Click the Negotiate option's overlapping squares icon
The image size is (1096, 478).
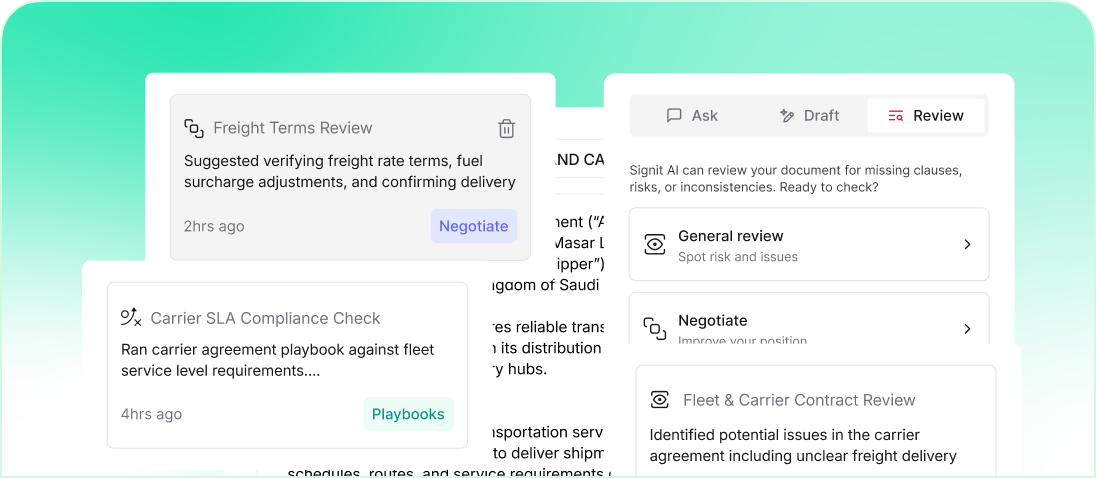[x=655, y=328]
